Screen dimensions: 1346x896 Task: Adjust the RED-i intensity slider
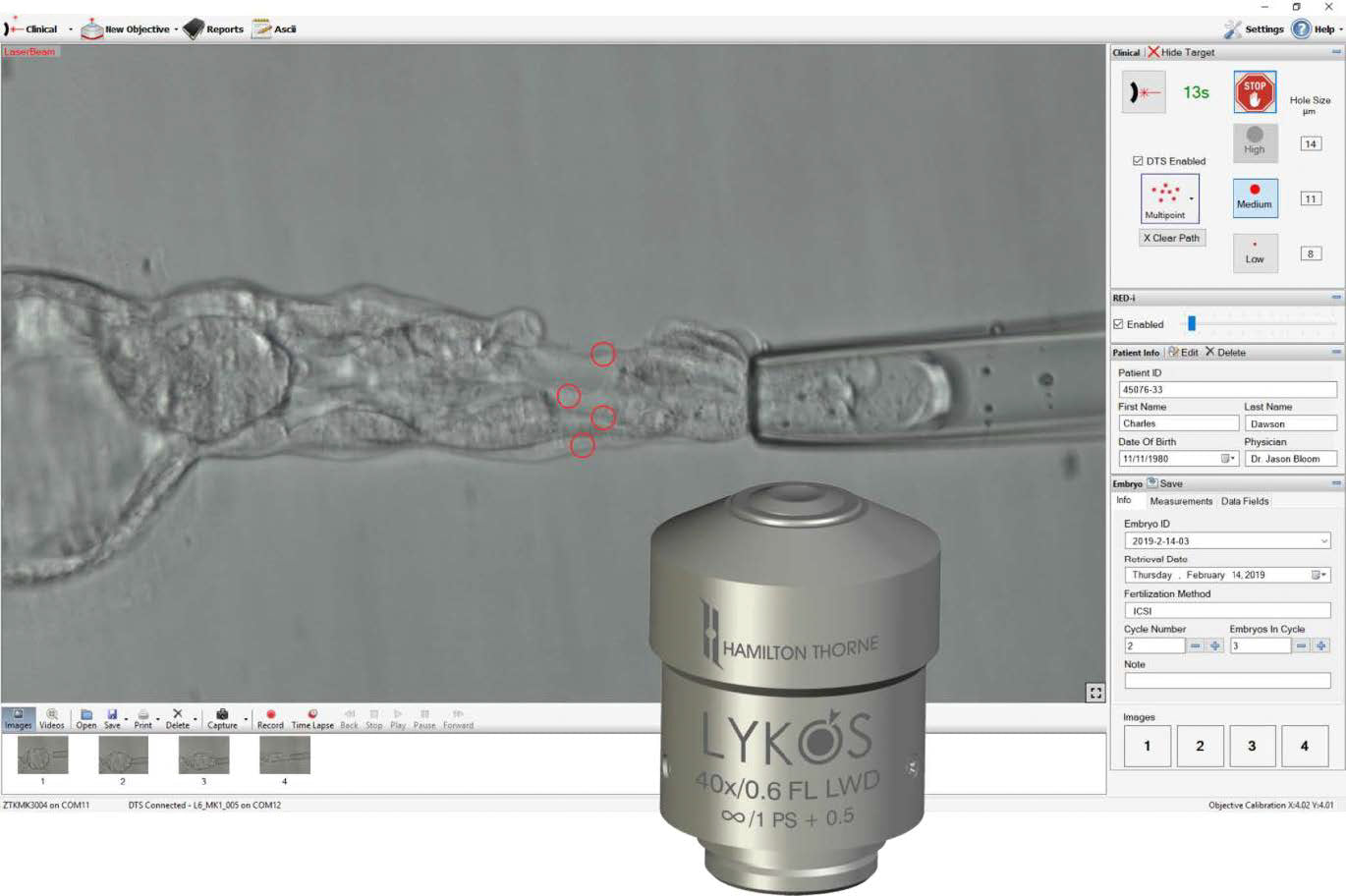[x=1192, y=323]
